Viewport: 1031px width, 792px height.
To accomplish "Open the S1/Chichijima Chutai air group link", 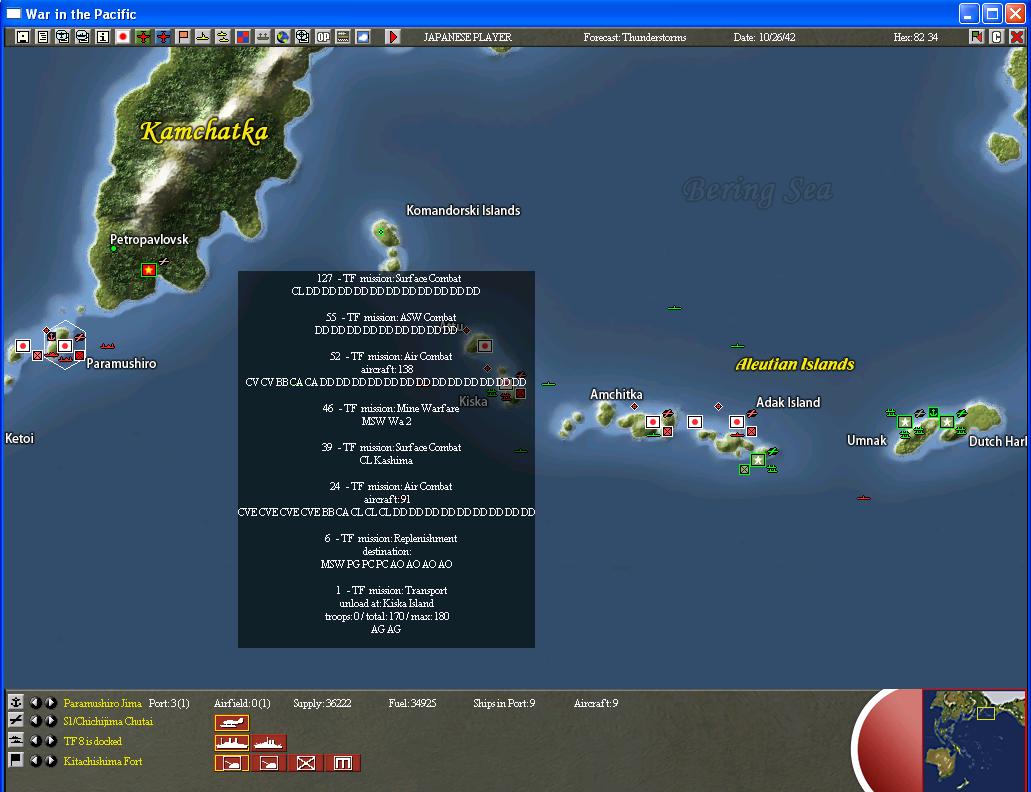I will click(108, 722).
